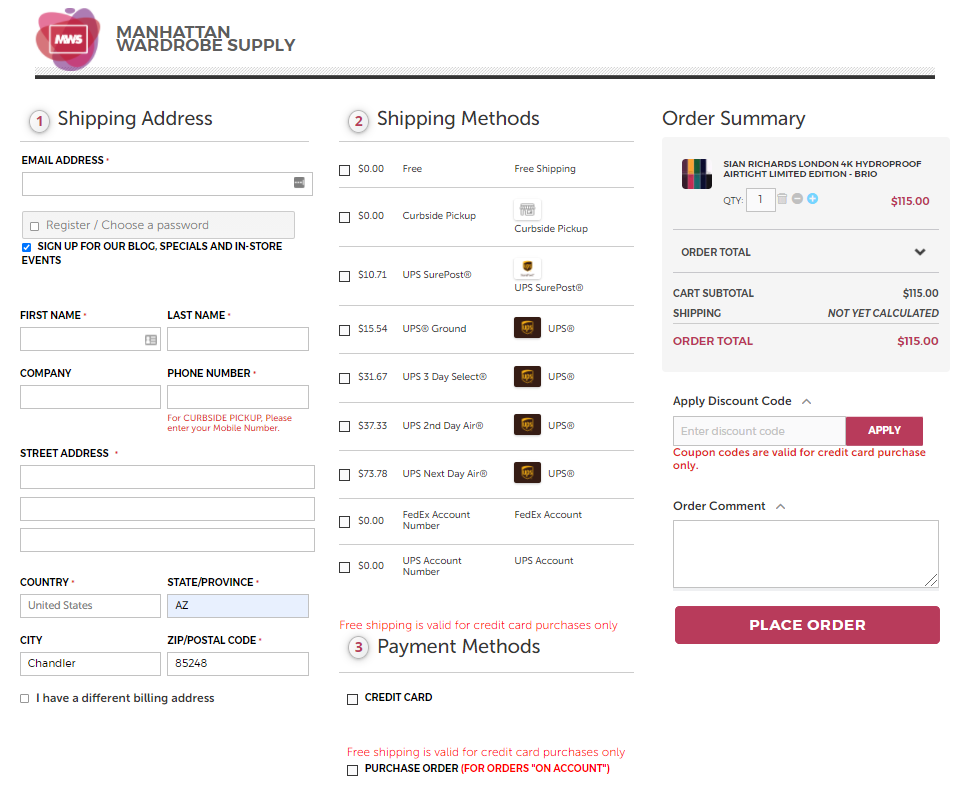The width and height of the screenshot is (971, 794).
Task: Click the APPLY discount button
Action: [x=884, y=430]
